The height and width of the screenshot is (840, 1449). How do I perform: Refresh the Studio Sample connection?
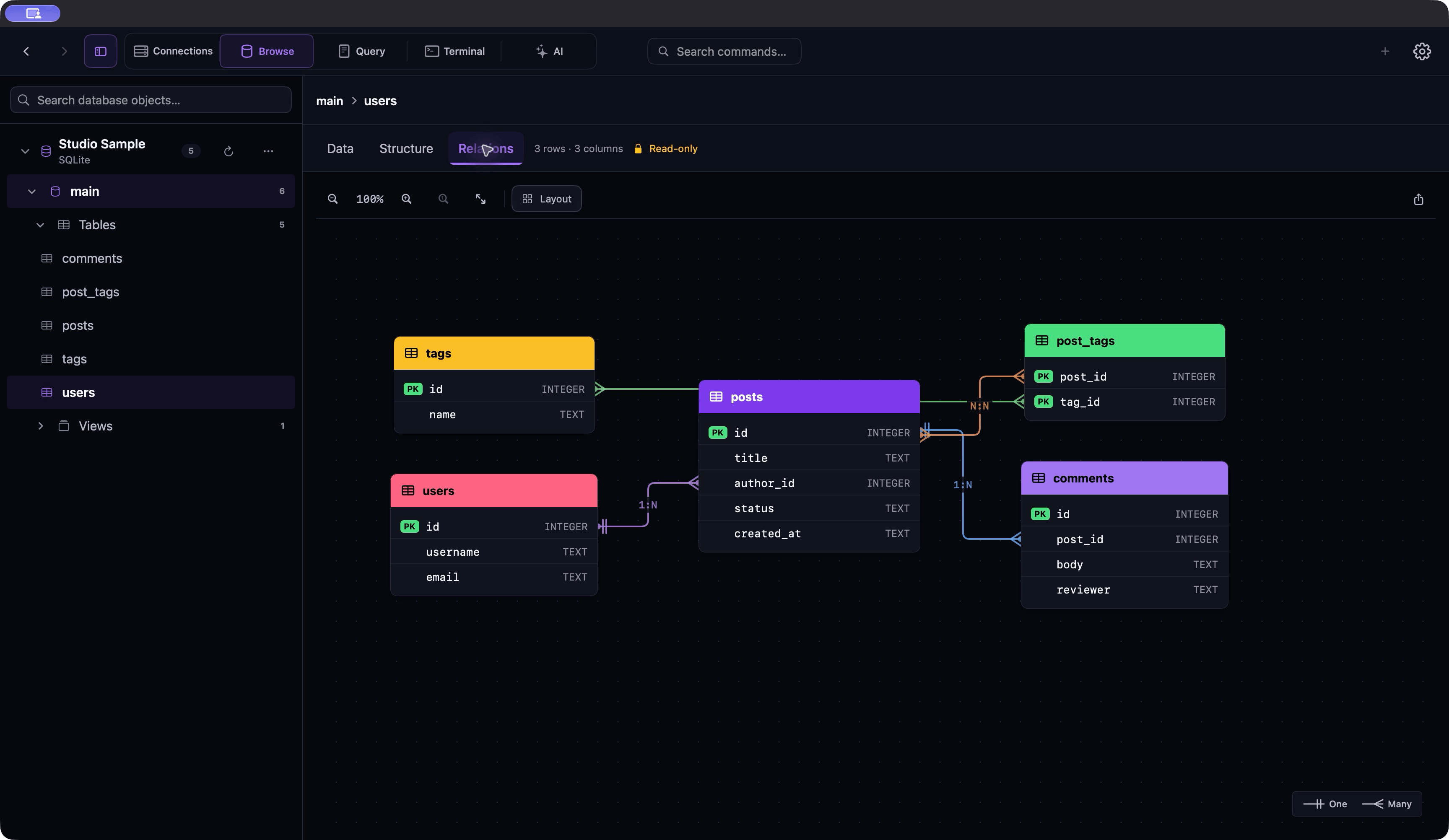(228, 151)
